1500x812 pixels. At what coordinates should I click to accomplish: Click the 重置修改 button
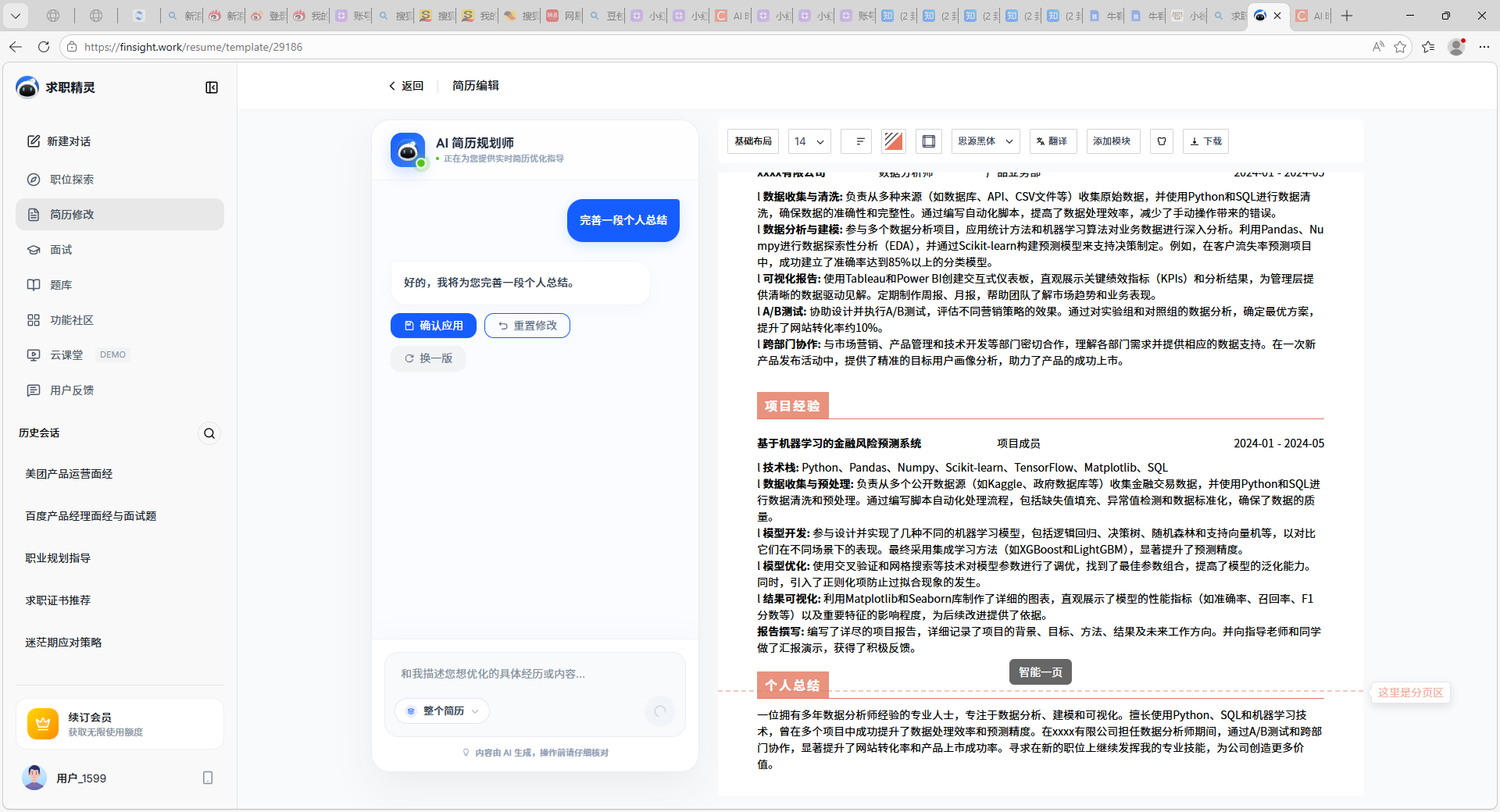[x=527, y=326]
